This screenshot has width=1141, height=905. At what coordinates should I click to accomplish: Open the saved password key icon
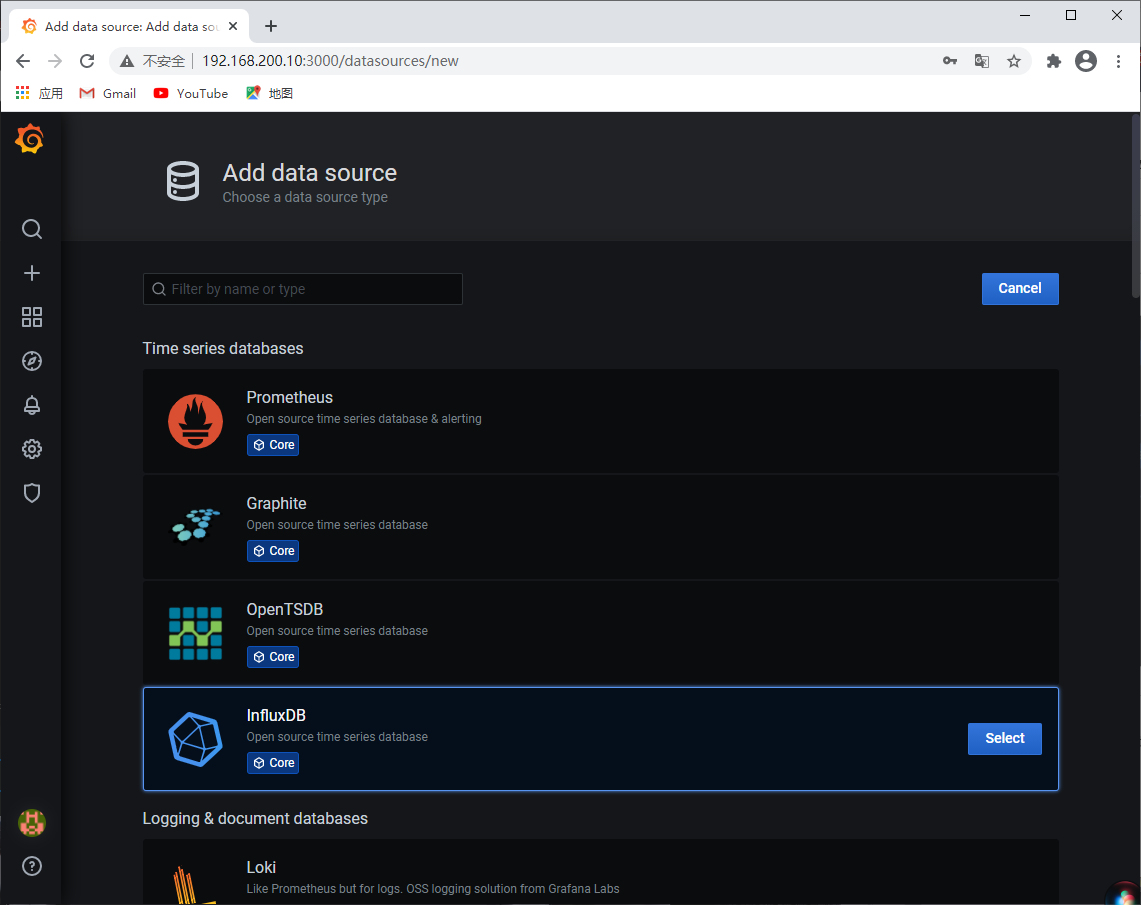click(950, 61)
